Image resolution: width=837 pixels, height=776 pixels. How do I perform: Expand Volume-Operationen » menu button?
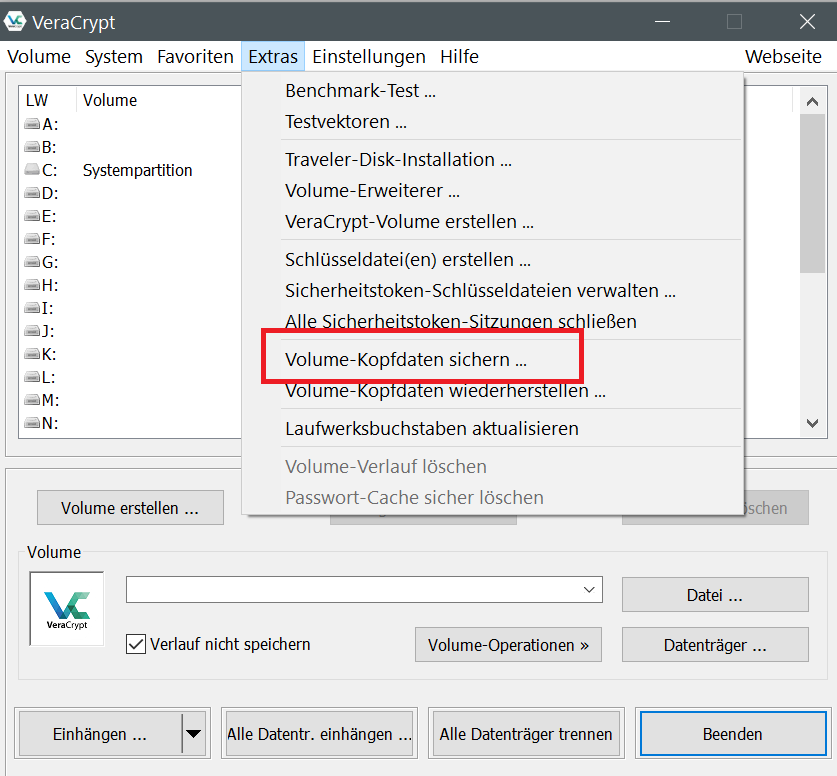tap(508, 645)
